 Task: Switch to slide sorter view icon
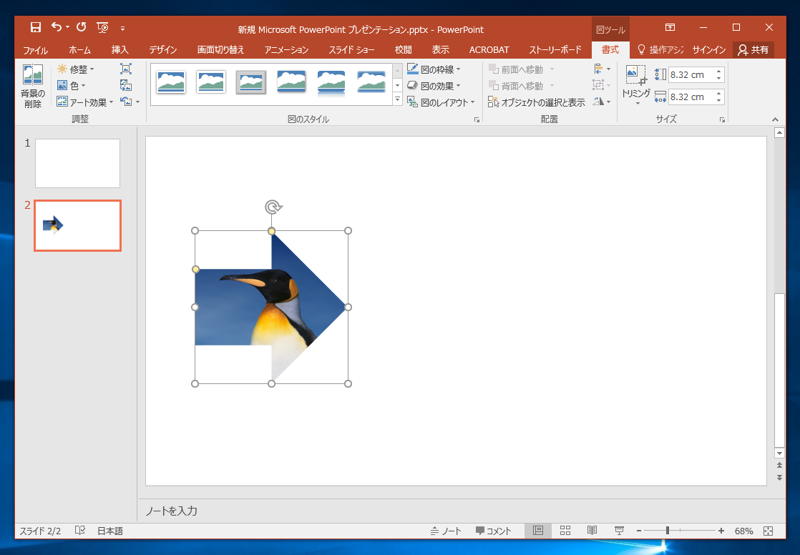tap(565, 531)
